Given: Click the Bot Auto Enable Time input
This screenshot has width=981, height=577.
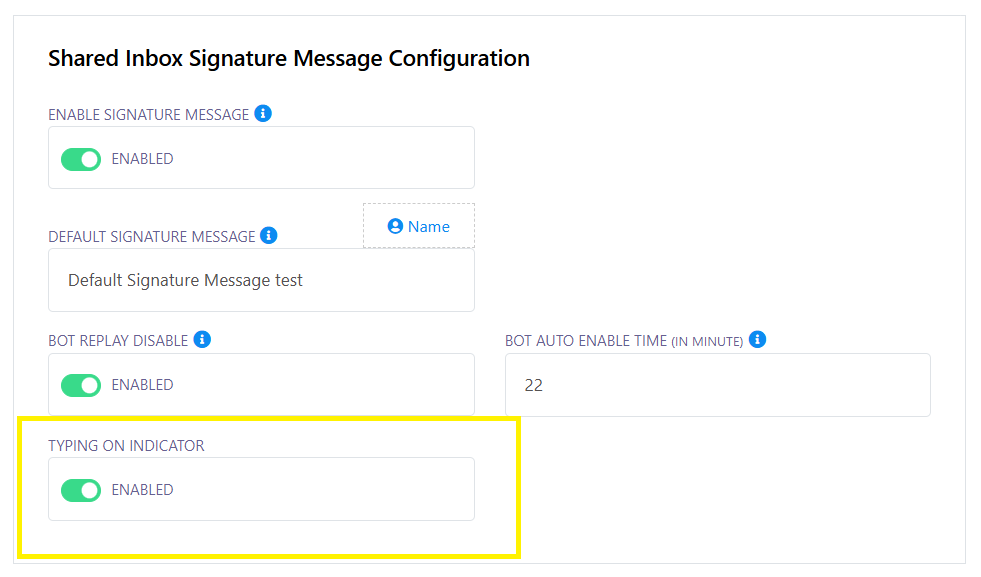Looking at the screenshot, I should (717, 385).
